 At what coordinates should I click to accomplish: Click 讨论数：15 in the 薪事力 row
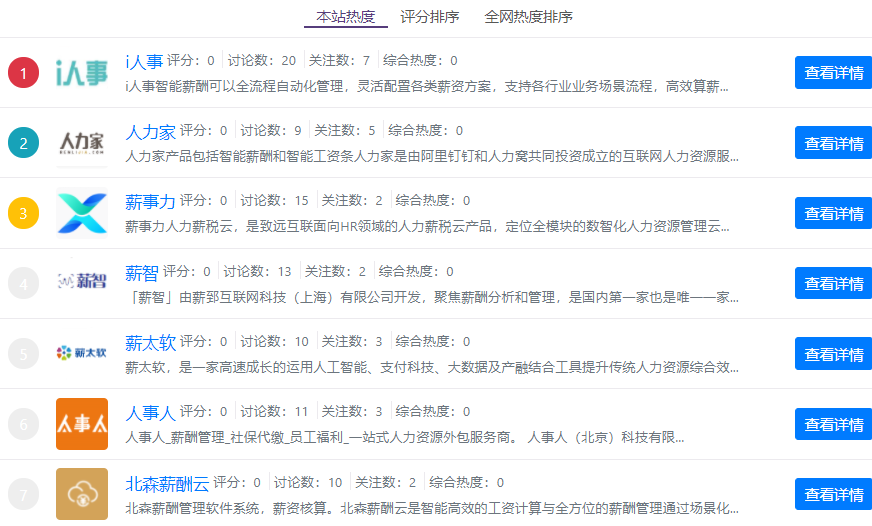tap(274, 200)
